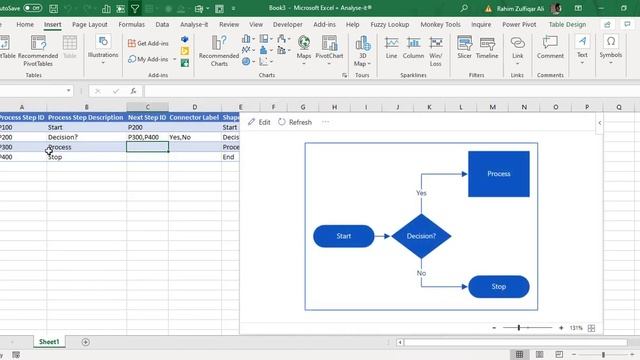Click Get Add-ins button
Viewport: 640px width, 360px height.
pyautogui.click(x=148, y=43)
